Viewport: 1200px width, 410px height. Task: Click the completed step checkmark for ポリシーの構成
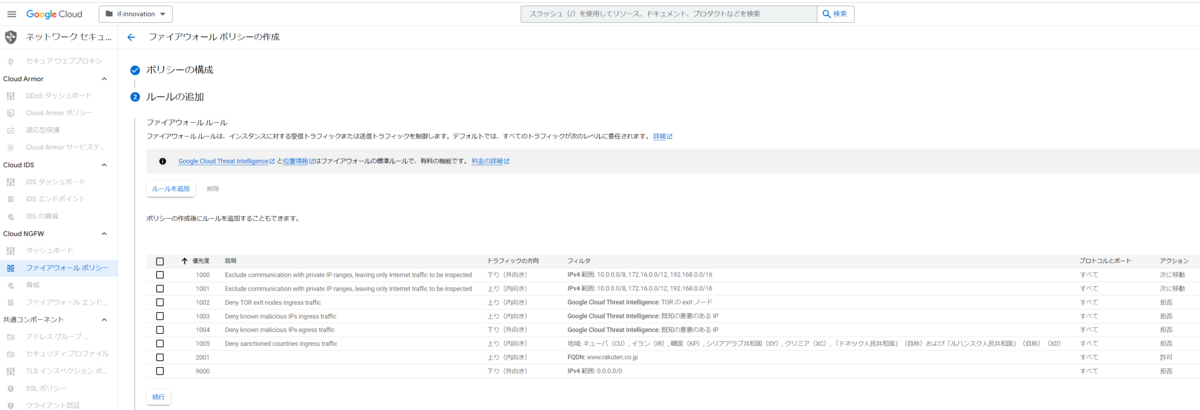[x=135, y=70]
